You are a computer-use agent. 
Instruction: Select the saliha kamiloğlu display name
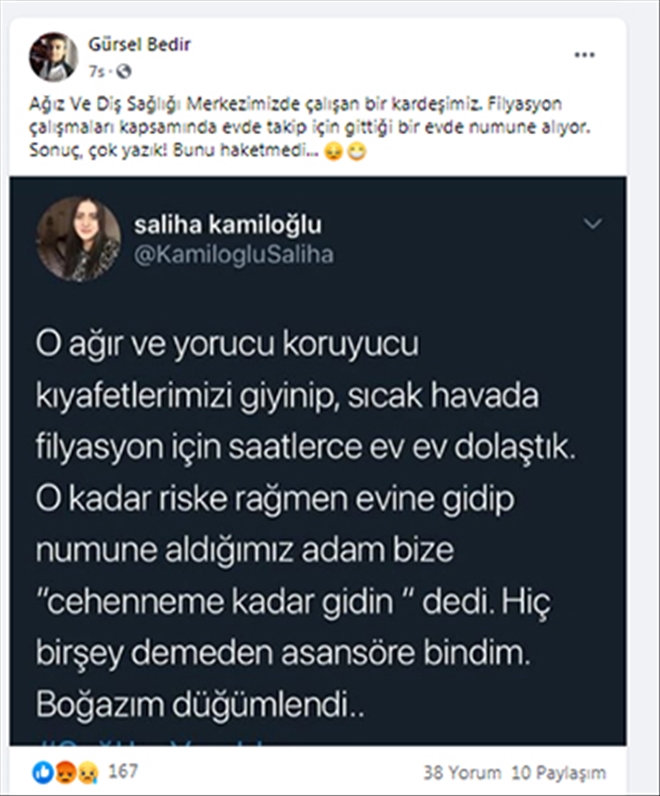tap(227, 224)
